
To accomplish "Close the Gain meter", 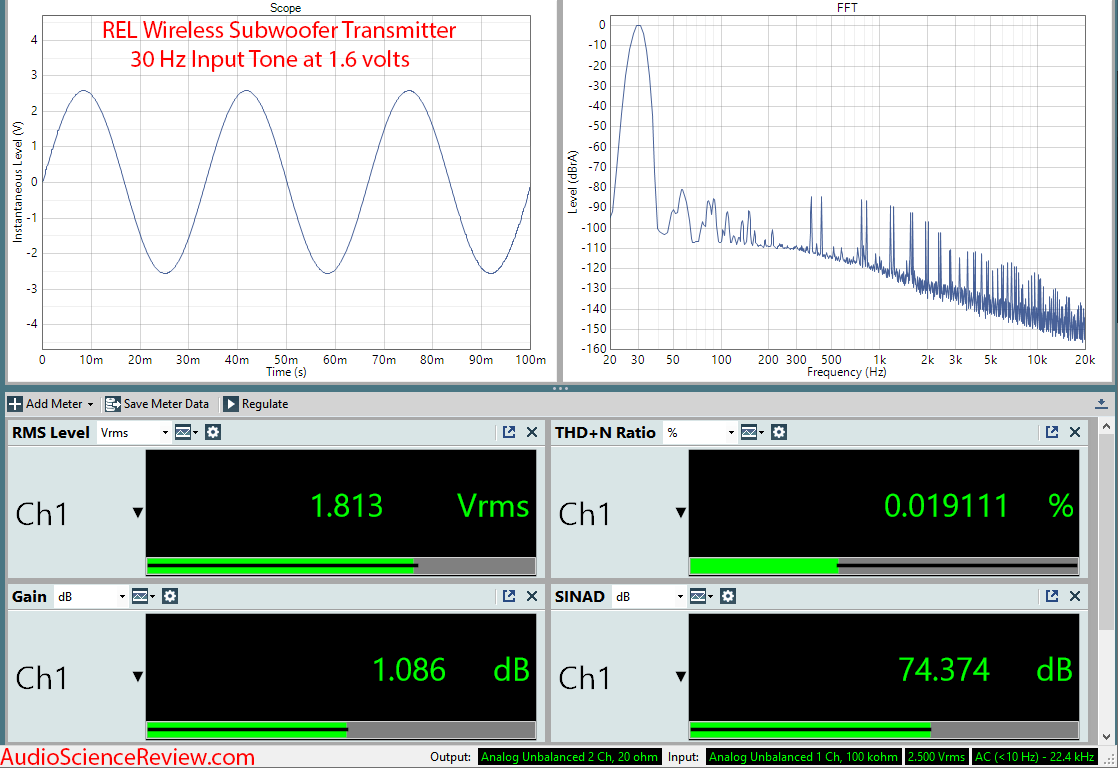I will tap(532, 596).
